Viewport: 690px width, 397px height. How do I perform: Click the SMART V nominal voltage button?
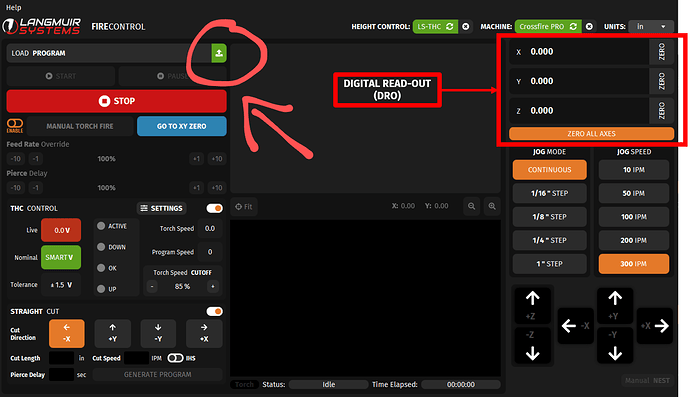[61, 257]
